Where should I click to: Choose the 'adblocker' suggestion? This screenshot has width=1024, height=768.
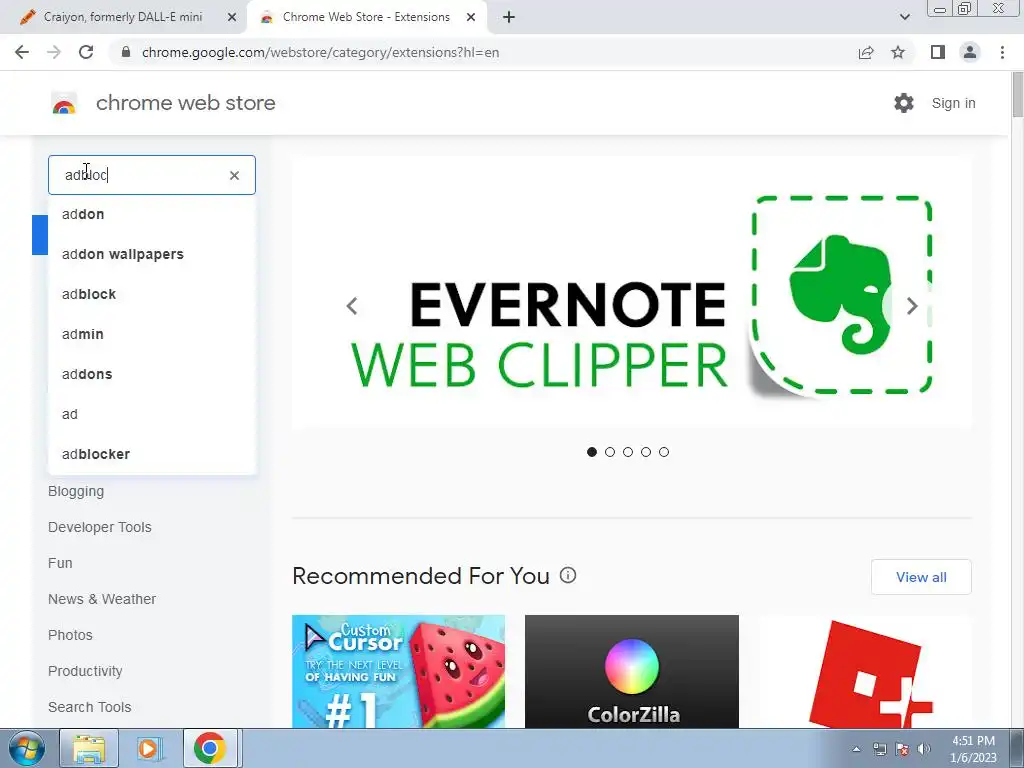click(x=152, y=454)
